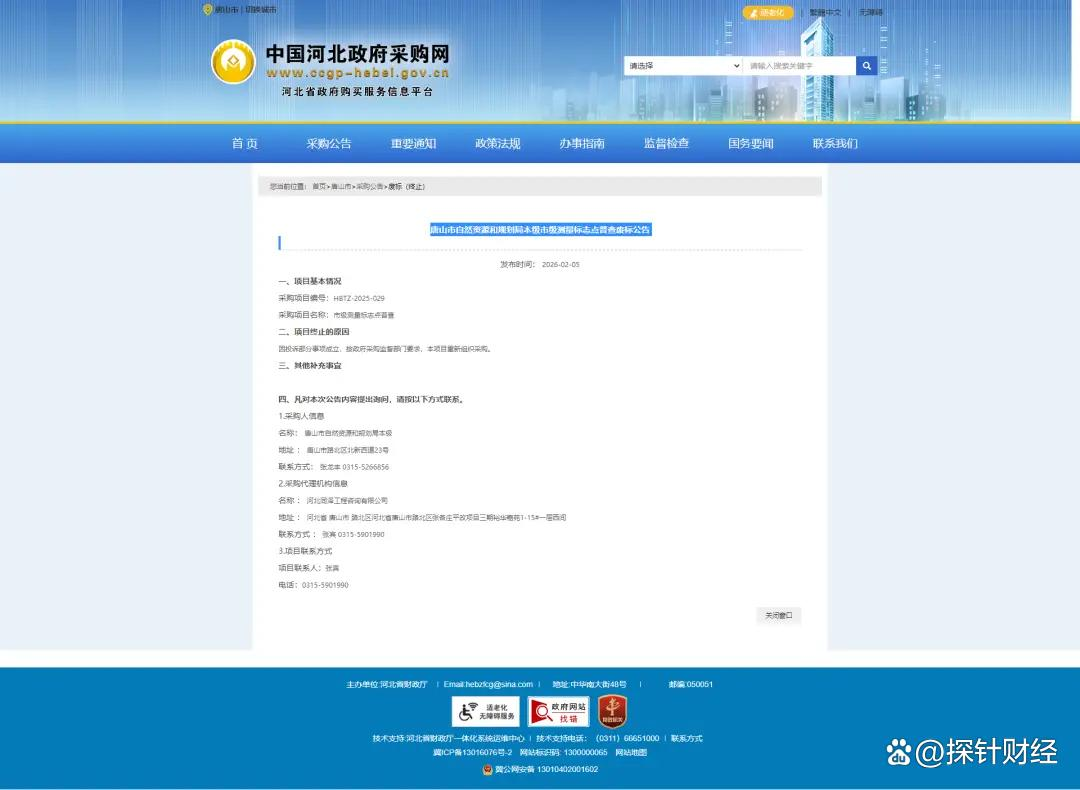
Task: Click the 联系方式 footer link
Action: tap(687, 738)
